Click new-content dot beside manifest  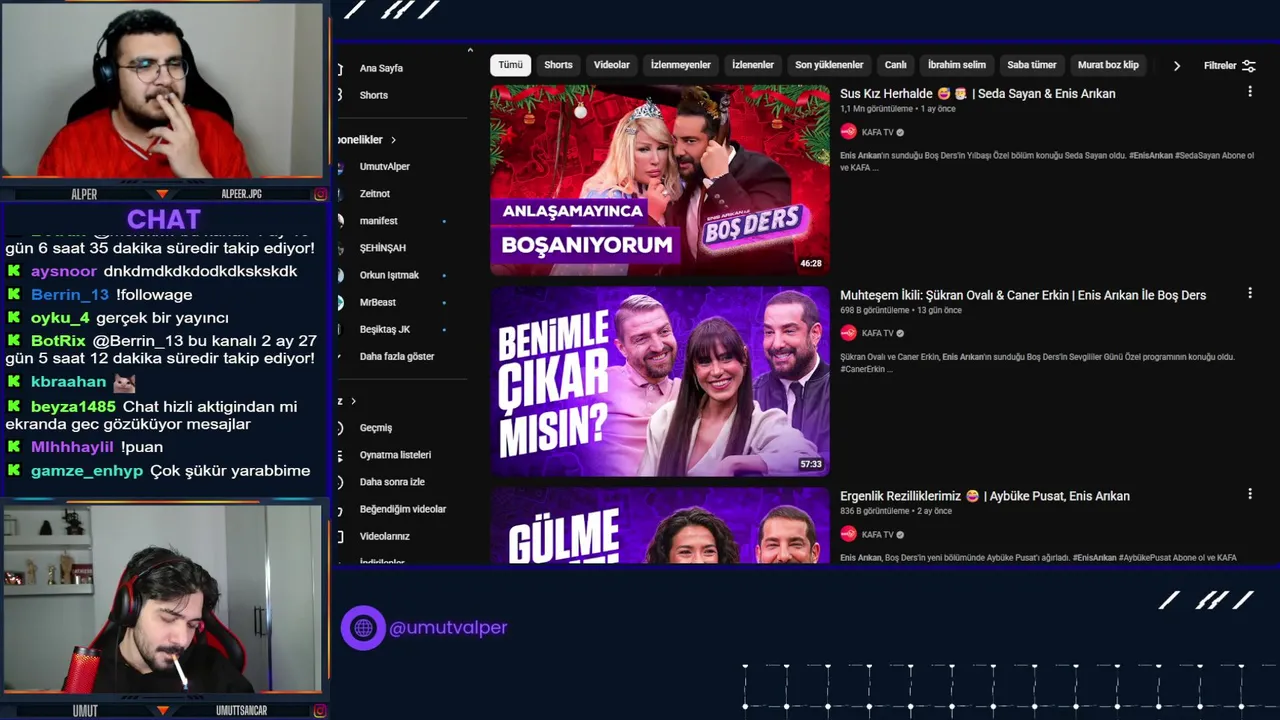pos(444,221)
